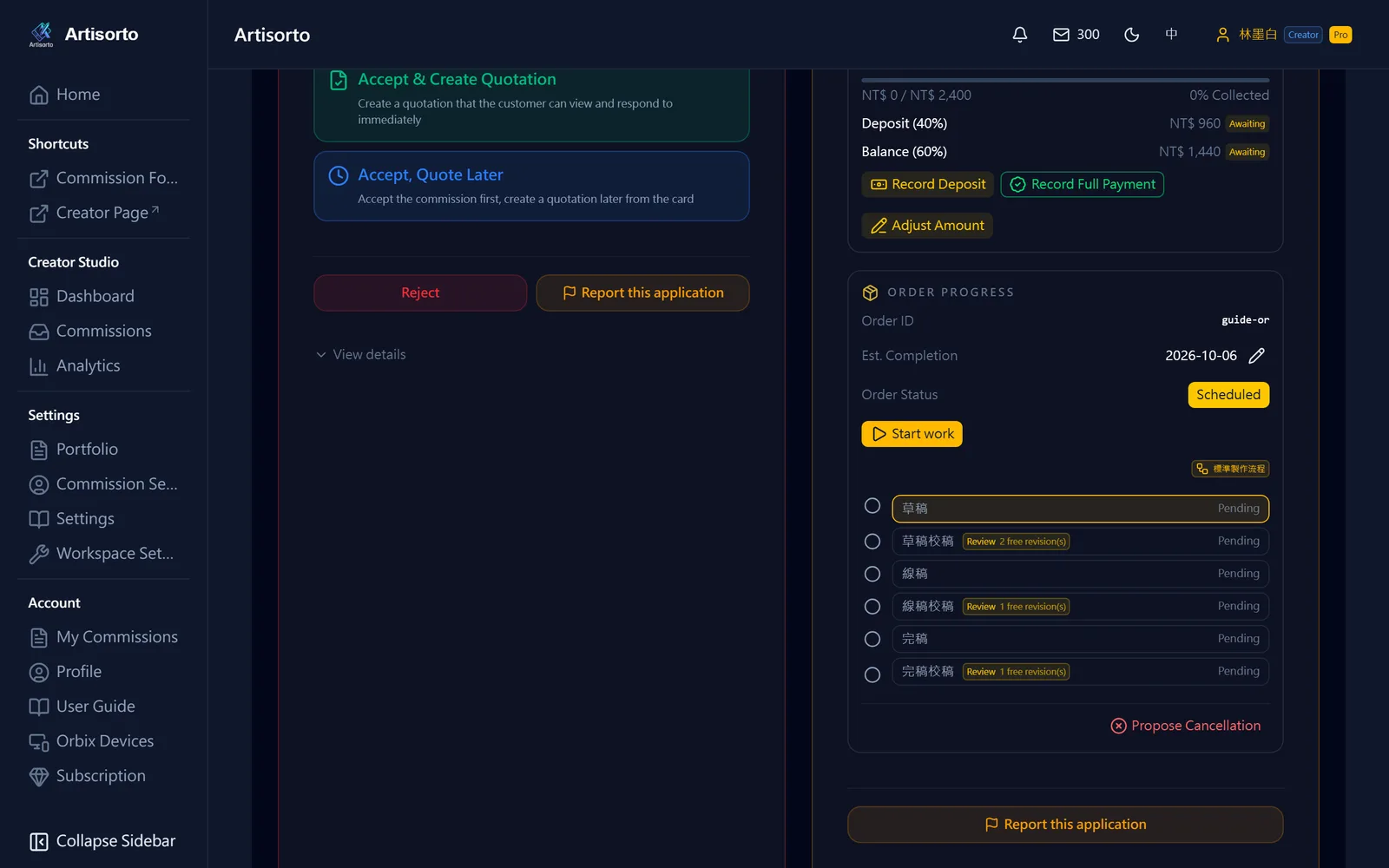Click Awaiting badge for Balance
Viewport: 1389px width, 868px height.
(x=1247, y=152)
